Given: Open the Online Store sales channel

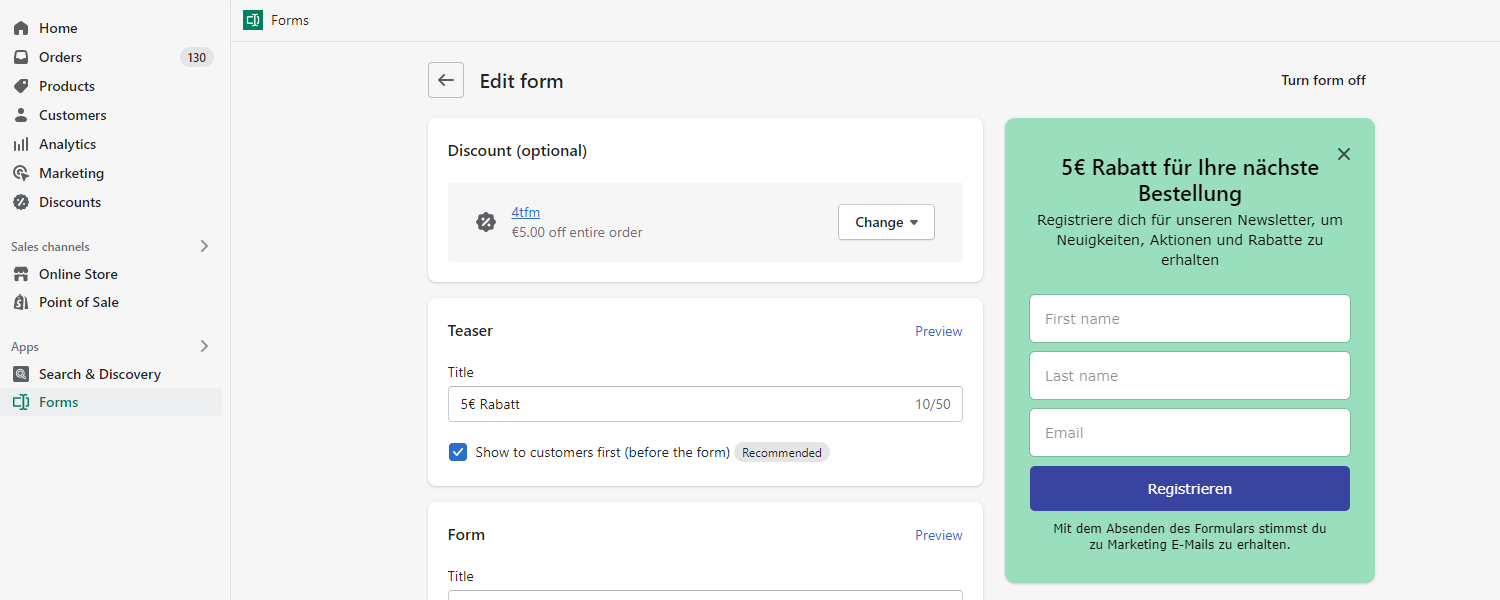Looking at the screenshot, I should (x=77, y=273).
